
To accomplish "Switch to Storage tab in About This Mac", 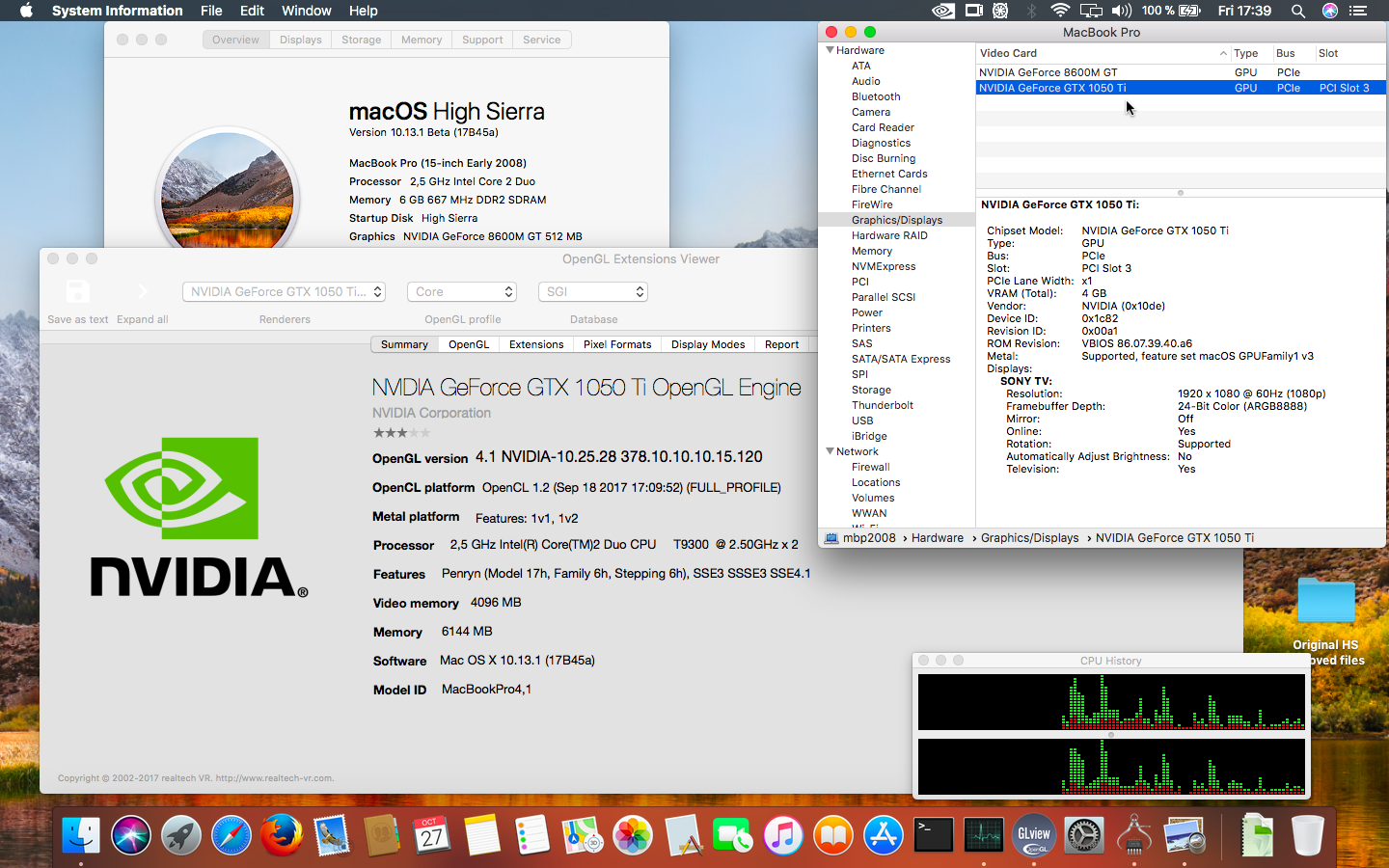I will point(362,40).
